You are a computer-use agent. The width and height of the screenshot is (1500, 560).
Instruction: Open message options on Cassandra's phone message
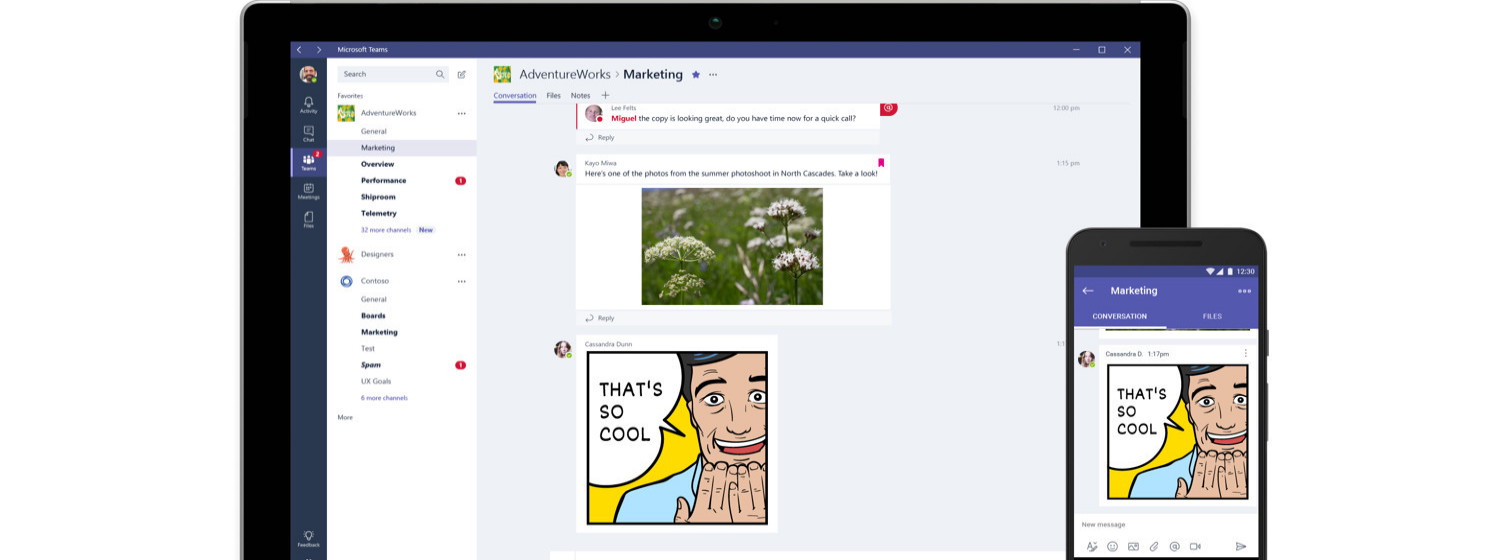[1245, 353]
